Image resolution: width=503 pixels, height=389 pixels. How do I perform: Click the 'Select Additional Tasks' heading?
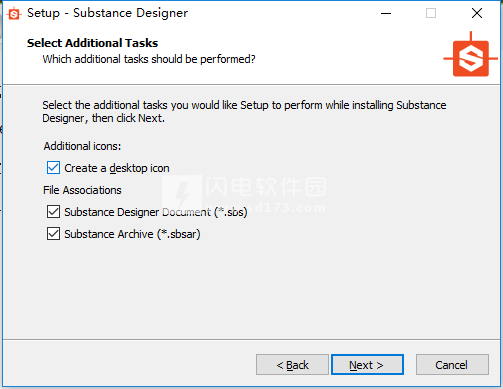click(92, 43)
